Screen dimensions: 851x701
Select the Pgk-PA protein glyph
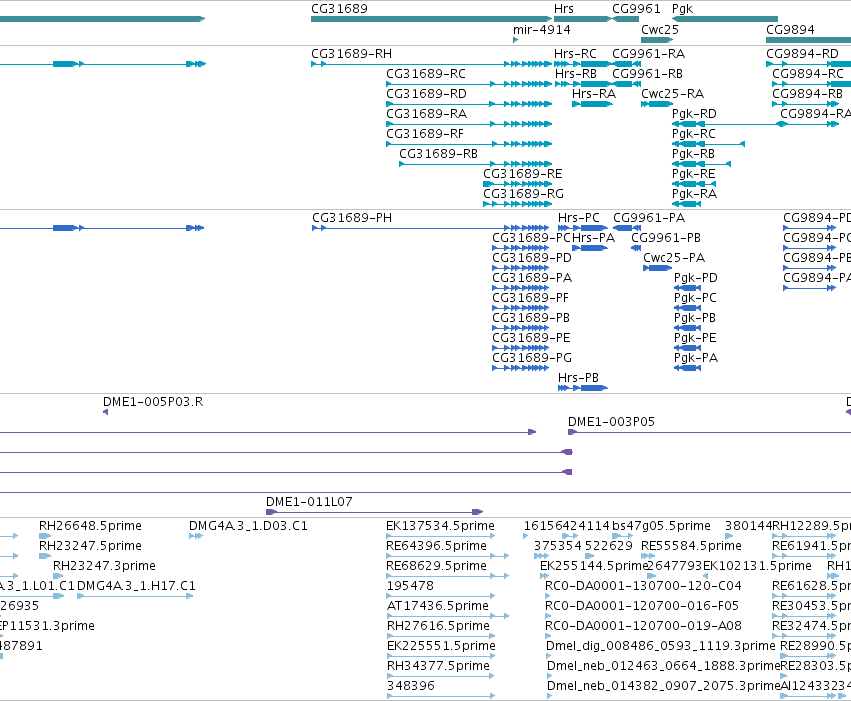pyautogui.click(x=687, y=369)
